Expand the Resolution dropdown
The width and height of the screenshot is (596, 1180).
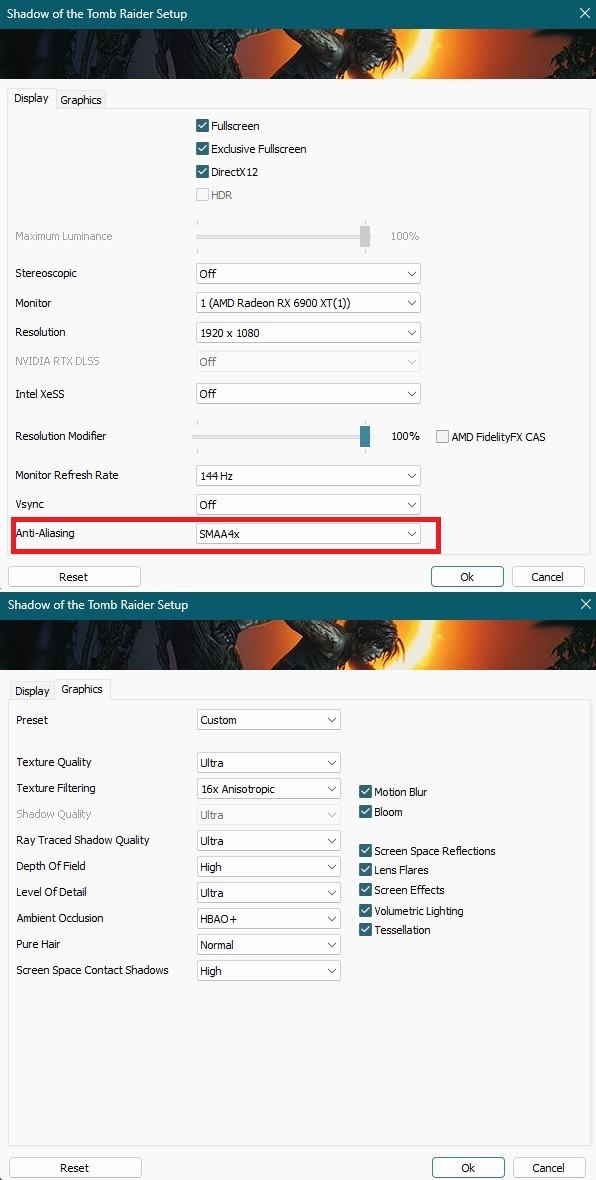(308, 333)
